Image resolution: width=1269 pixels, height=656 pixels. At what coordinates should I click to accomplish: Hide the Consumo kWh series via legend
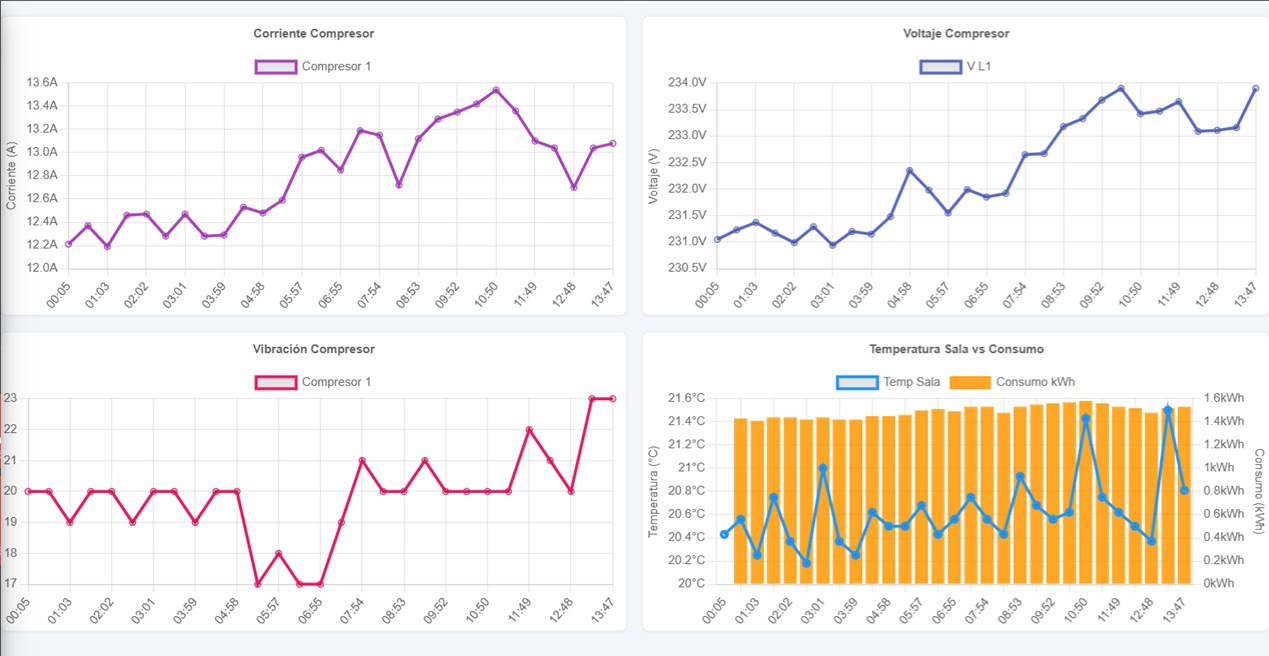point(1012,382)
